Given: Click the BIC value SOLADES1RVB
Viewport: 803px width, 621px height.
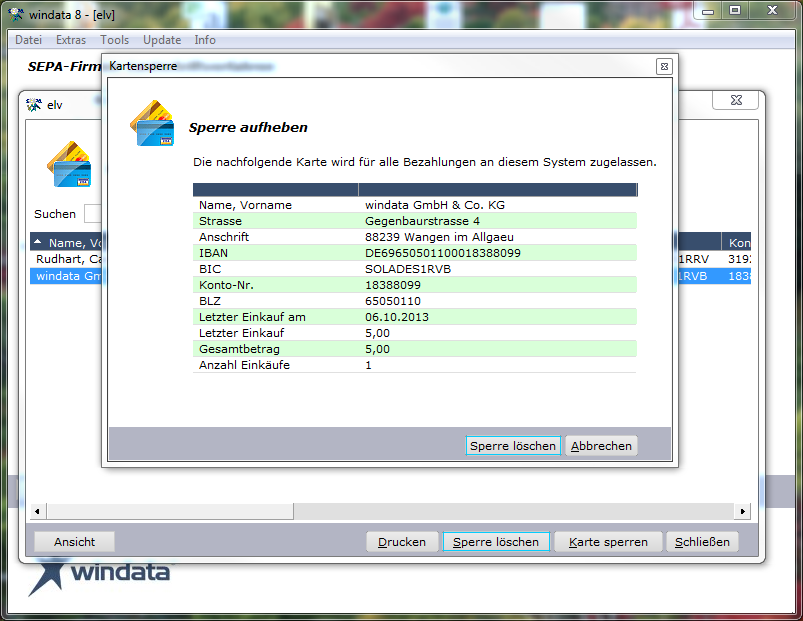Looking at the screenshot, I should [x=408, y=269].
